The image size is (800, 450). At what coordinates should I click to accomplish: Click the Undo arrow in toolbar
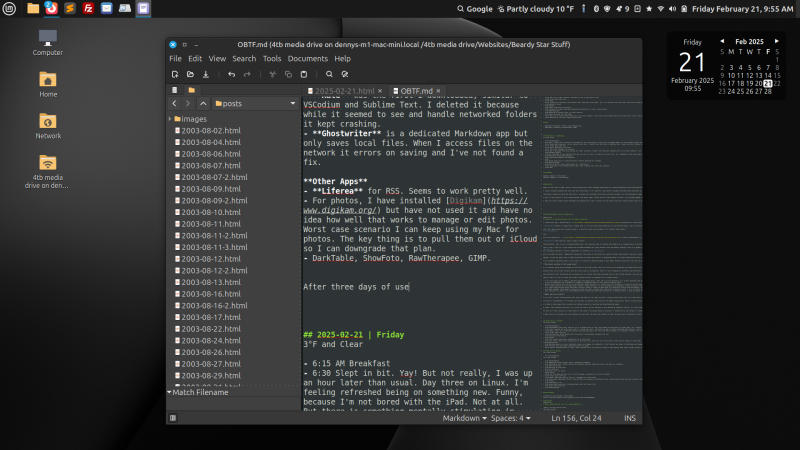click(x=231, y=74)
